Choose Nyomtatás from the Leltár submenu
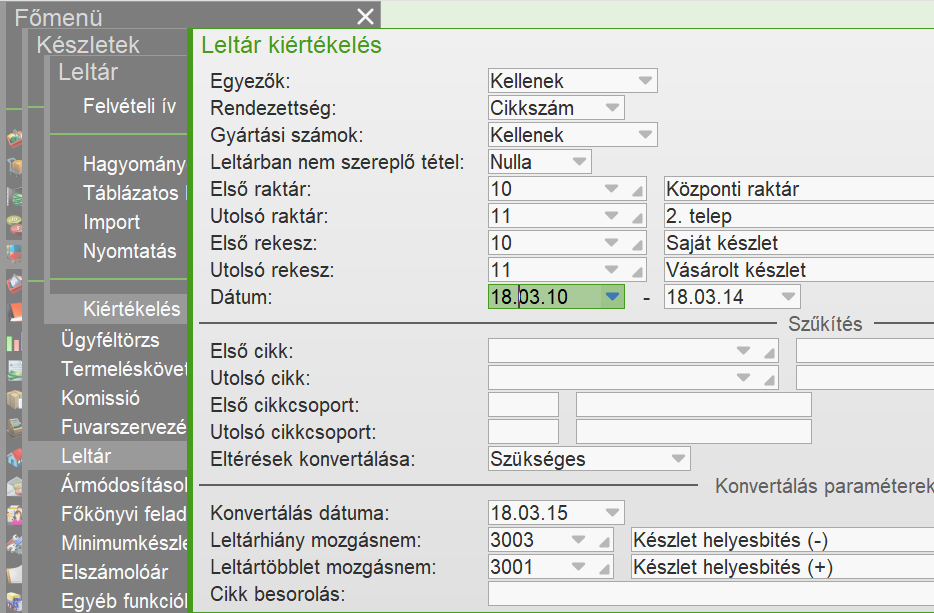 (x=130, y=251)
